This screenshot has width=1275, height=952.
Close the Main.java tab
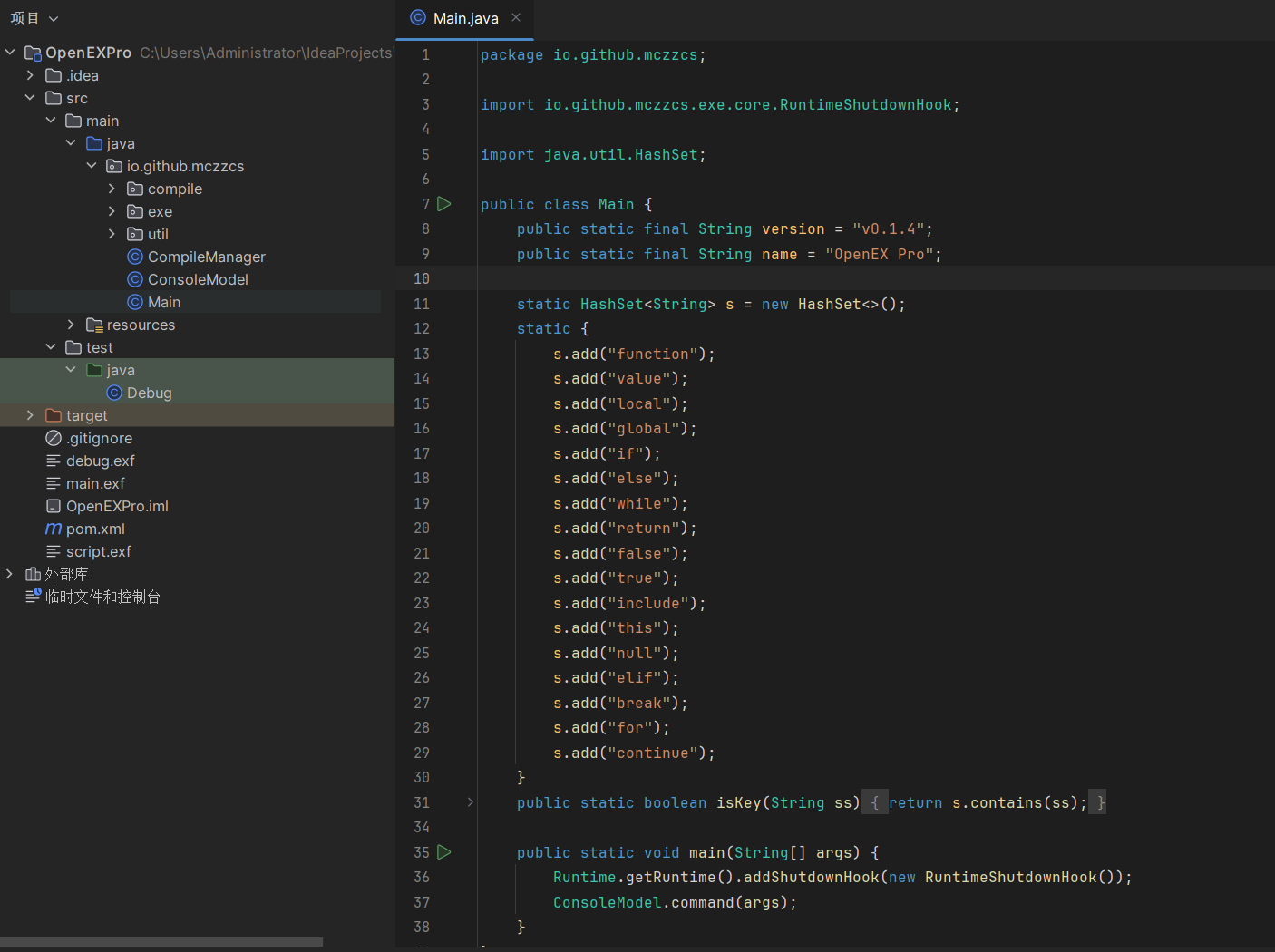[x=516, y=17]
